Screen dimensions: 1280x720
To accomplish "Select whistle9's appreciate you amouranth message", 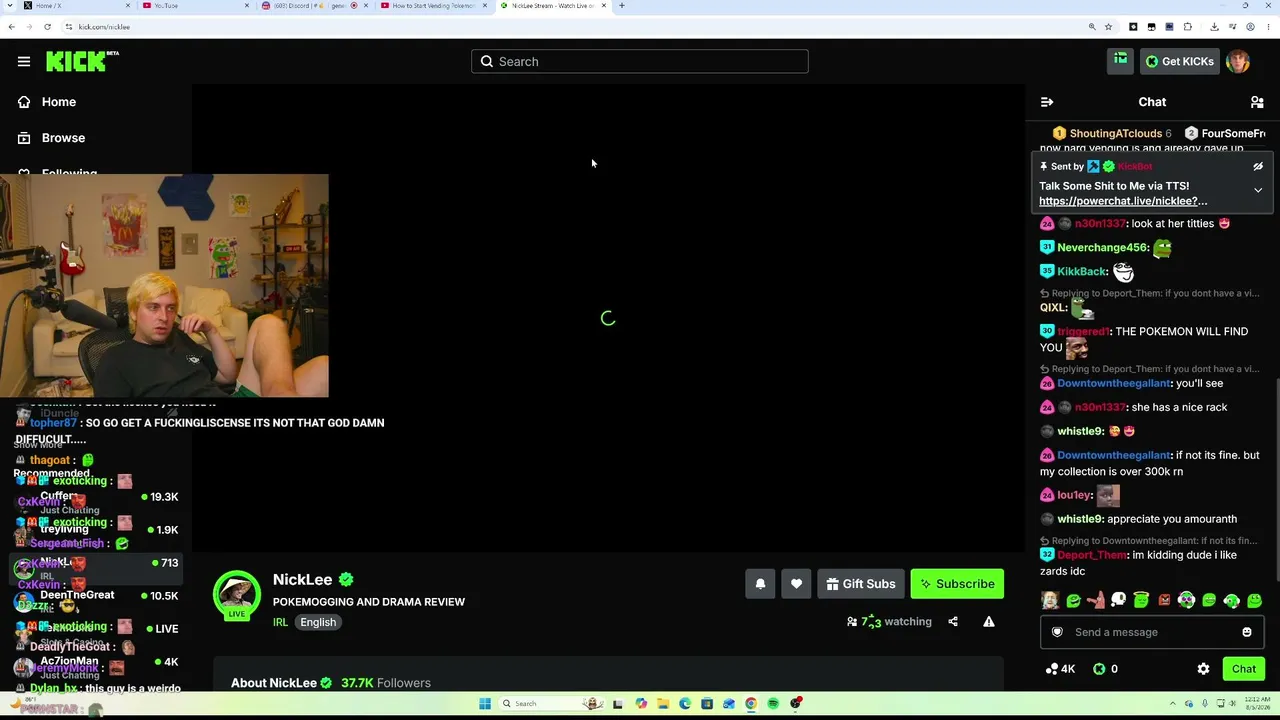I will 1138,519.
